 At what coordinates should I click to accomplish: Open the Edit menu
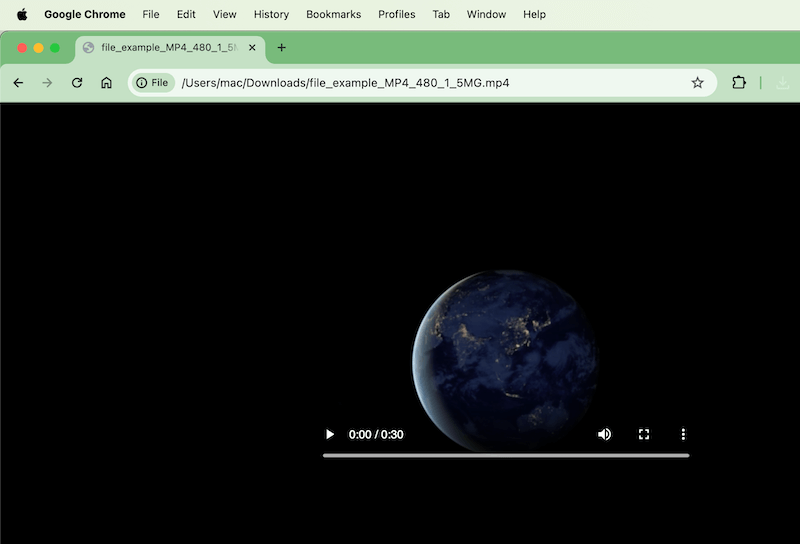(186, 14)
